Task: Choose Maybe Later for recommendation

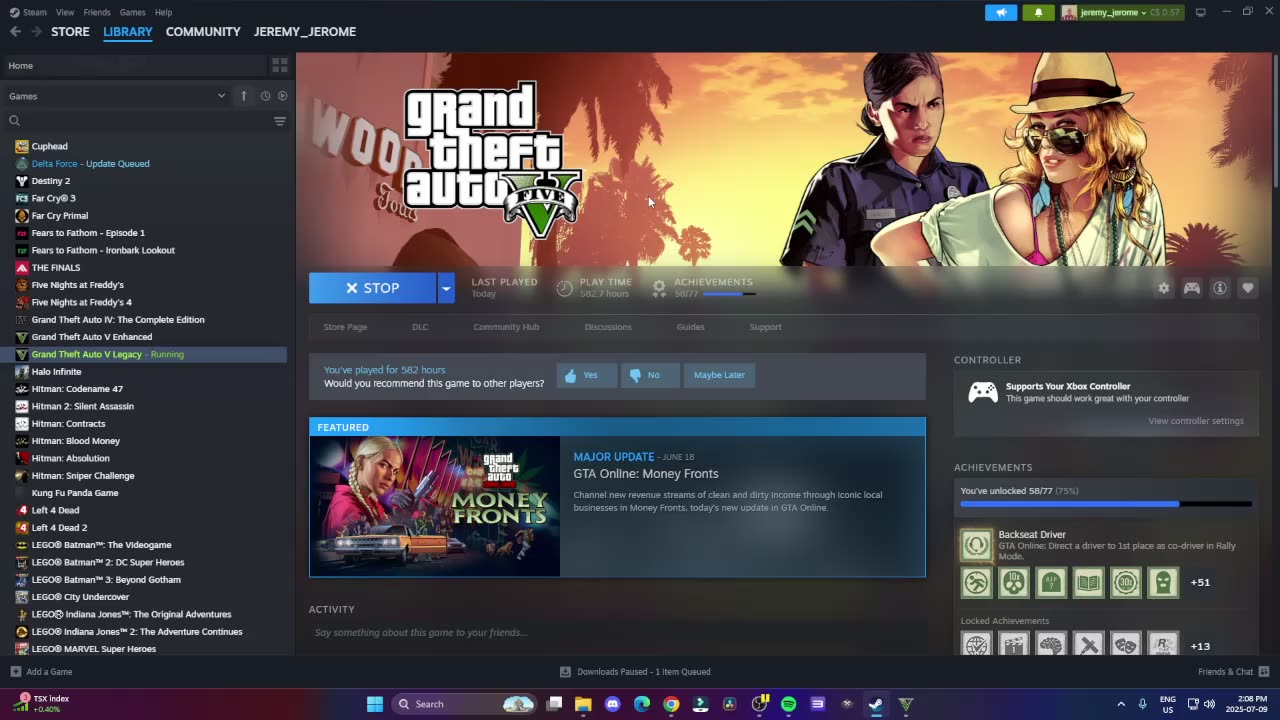Action: 719,375
